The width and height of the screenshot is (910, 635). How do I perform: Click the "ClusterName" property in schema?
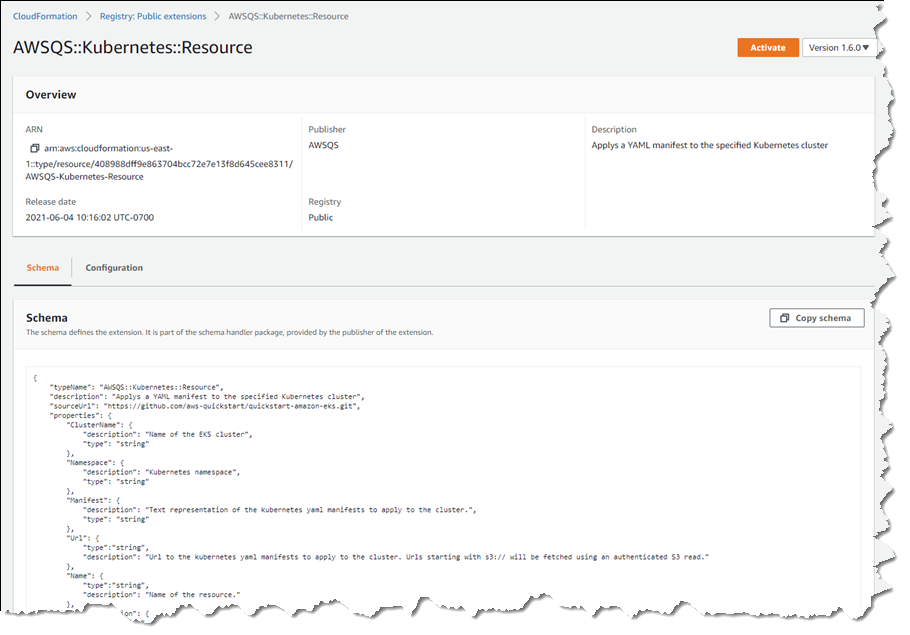point(99,425)
